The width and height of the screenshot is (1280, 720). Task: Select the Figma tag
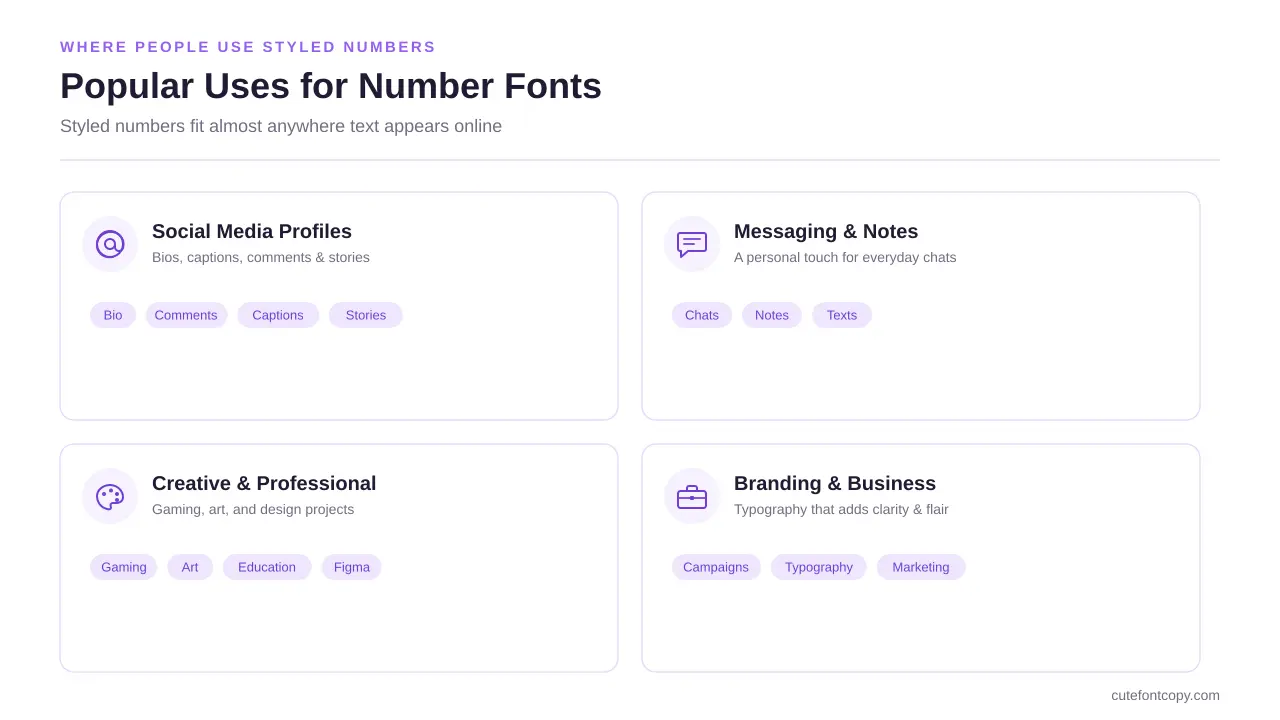pyautogui.click(x=352, y=567)
